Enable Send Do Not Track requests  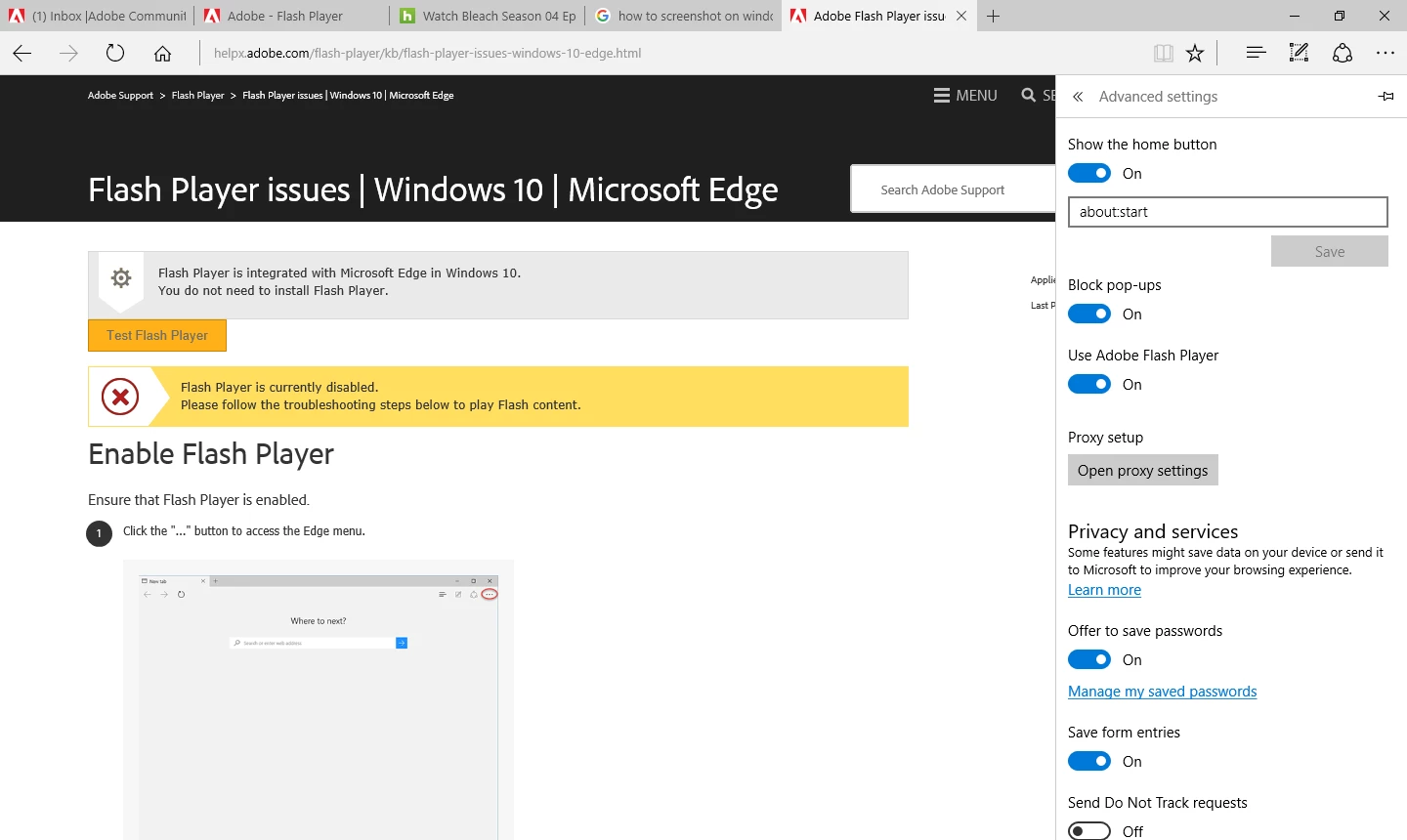(1089, 831)
